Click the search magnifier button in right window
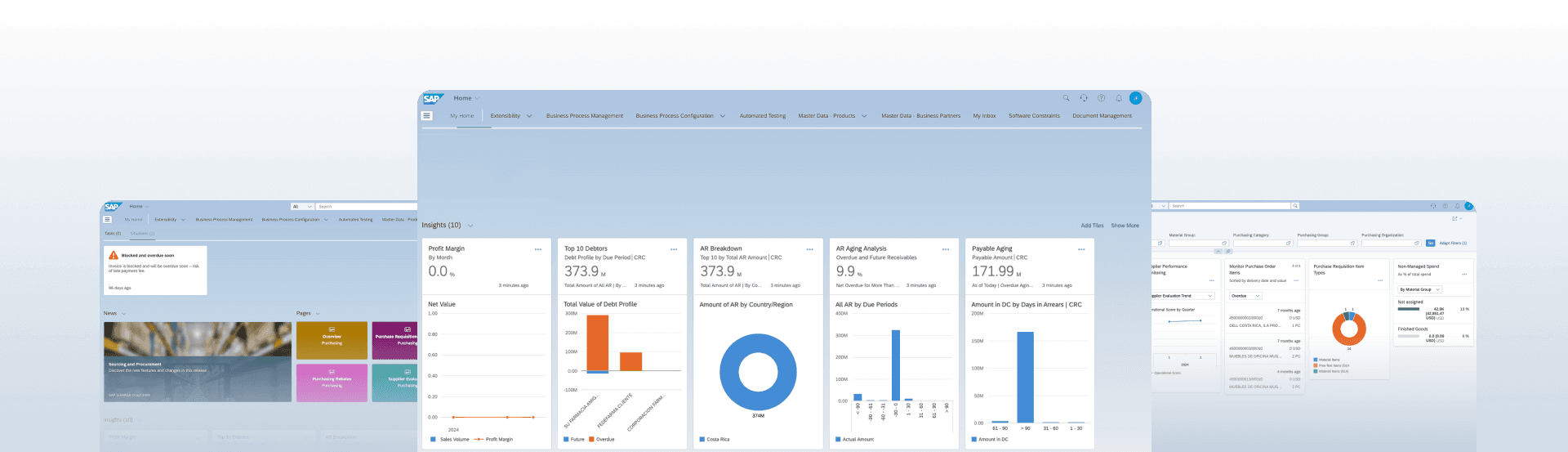The width and height of the screenshot is (1568, 452). pyautogui.click(x=1295, y=206)
